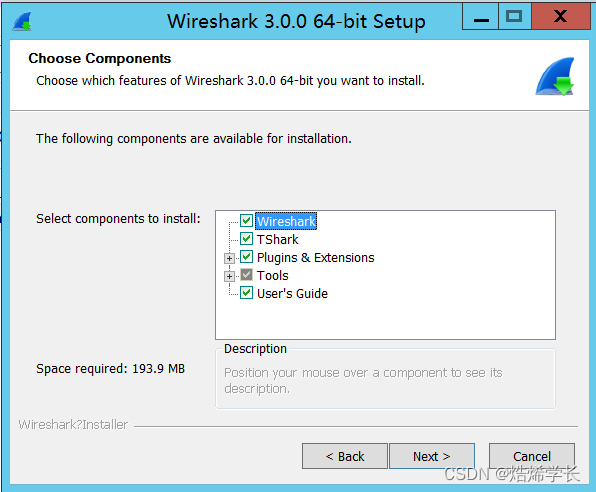Toggle the Plugins & Extensions checkbox

tap(246, 257)
